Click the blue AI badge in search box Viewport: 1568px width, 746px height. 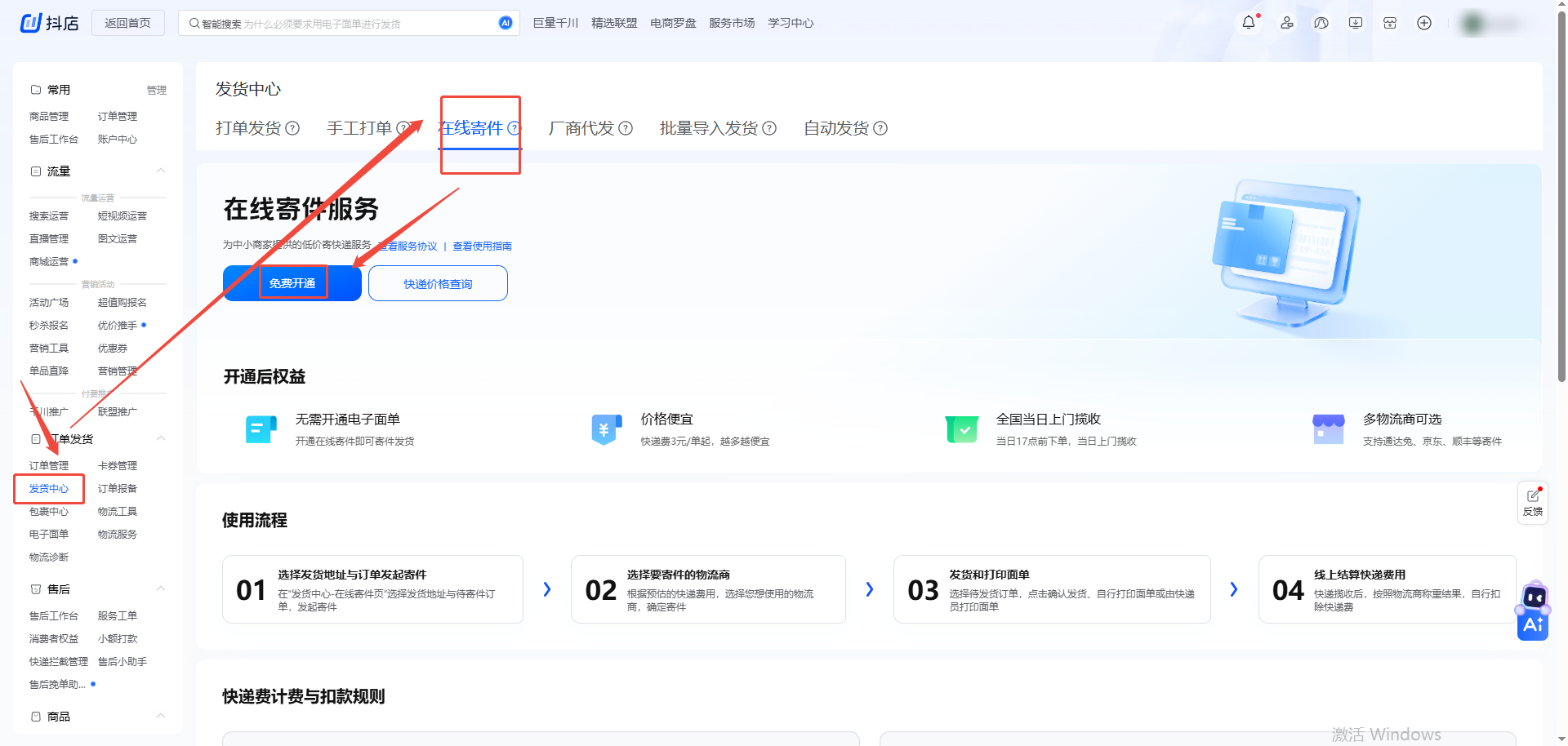(506, 23)
